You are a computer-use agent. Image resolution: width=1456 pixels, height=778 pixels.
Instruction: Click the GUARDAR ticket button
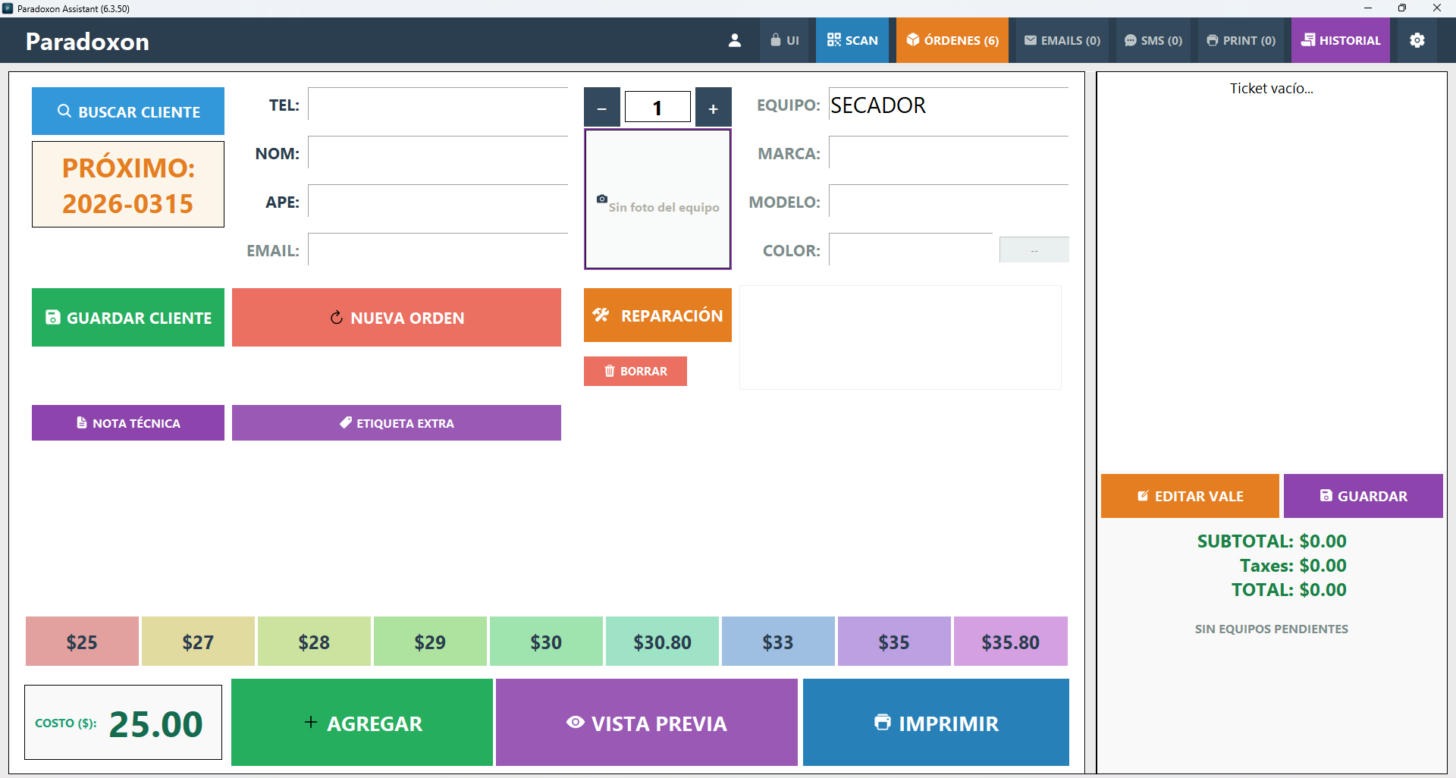(1363, 496)
